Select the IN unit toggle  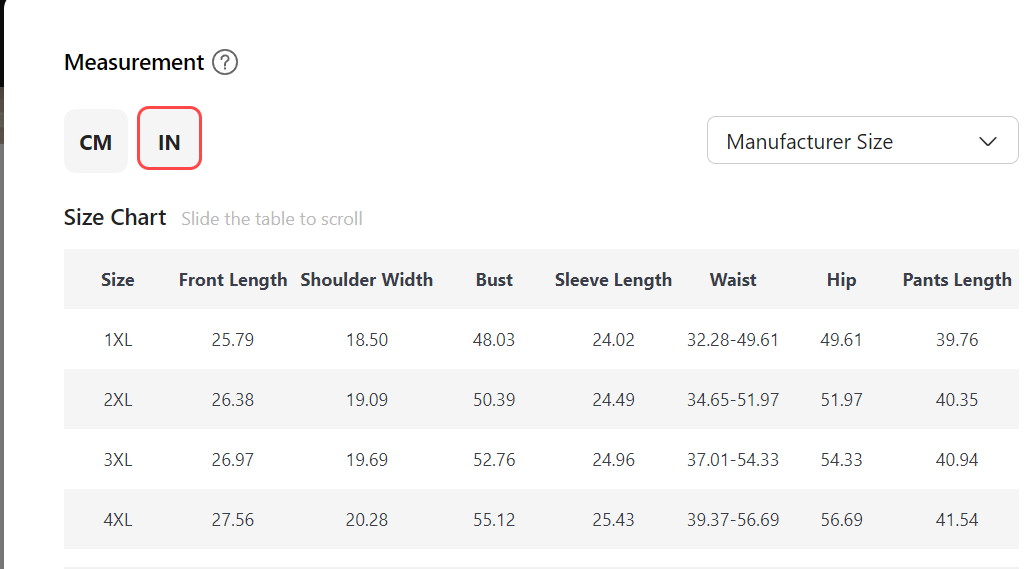click(x=169, y=138)
